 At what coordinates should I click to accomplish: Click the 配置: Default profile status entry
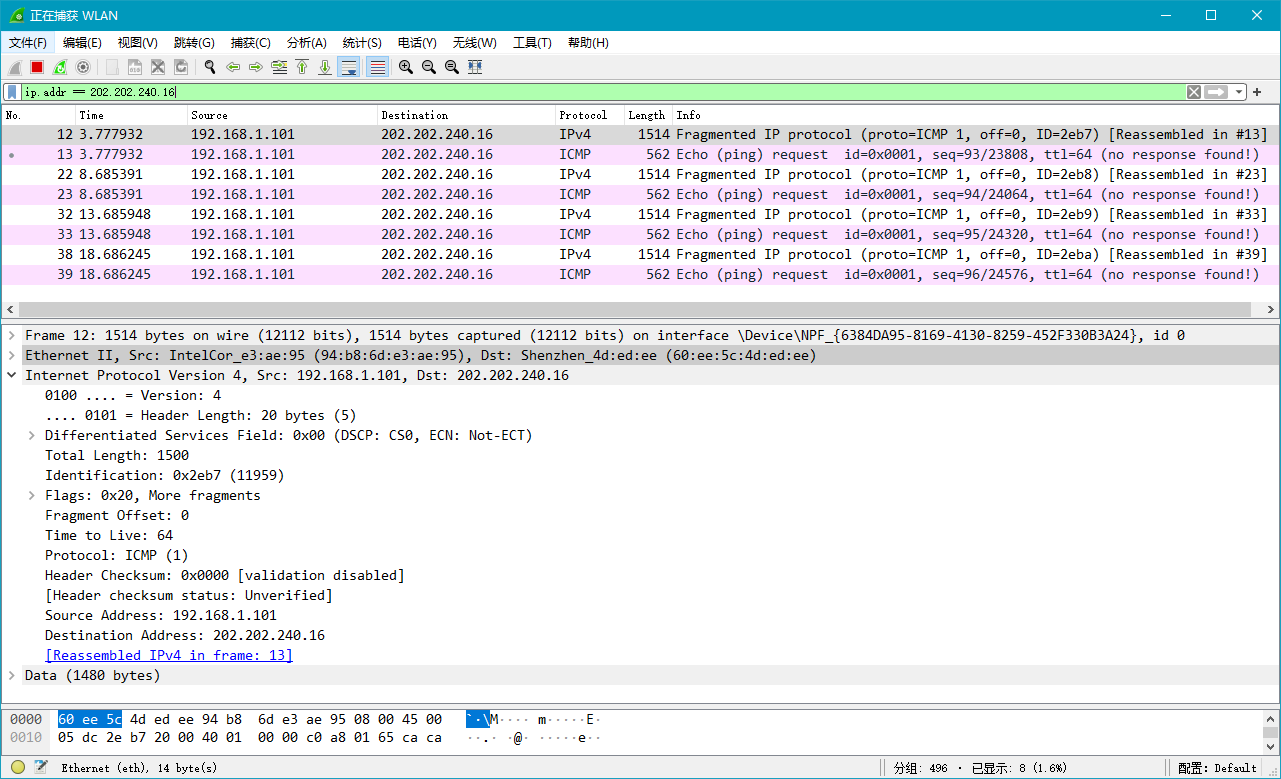tap(1217, 768)
